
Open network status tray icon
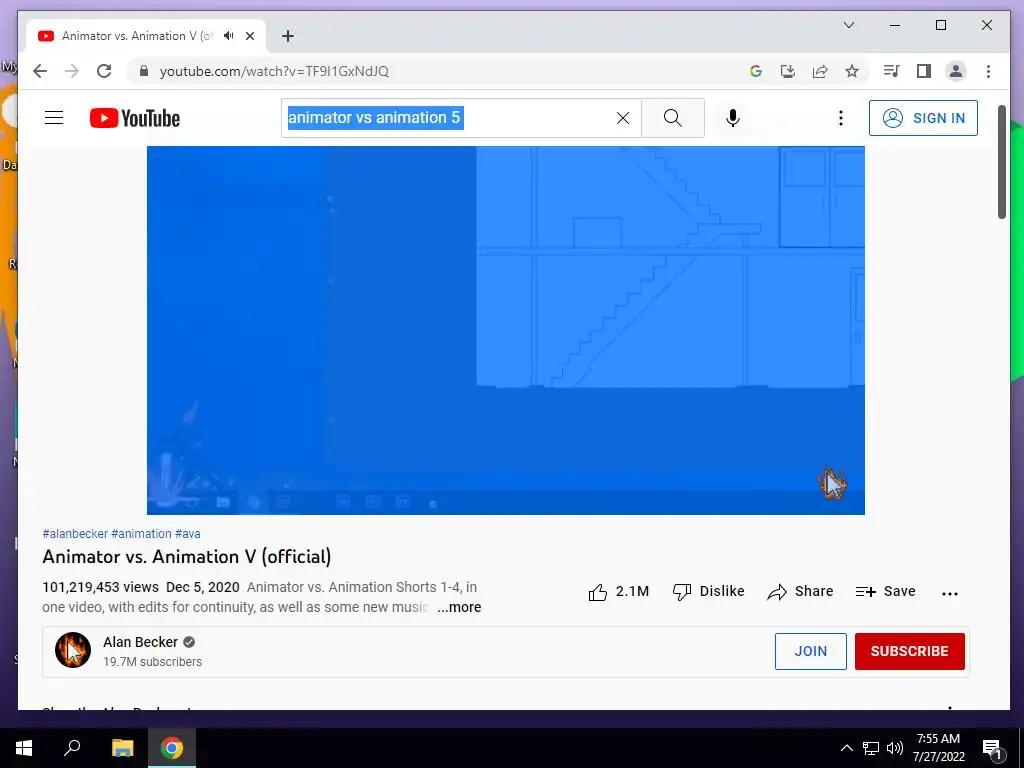[871, 748]
